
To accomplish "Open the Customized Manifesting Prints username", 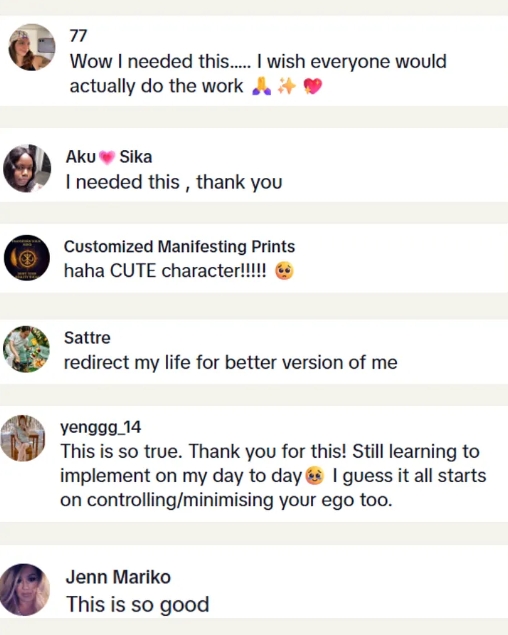I will [x=179, y=247].
